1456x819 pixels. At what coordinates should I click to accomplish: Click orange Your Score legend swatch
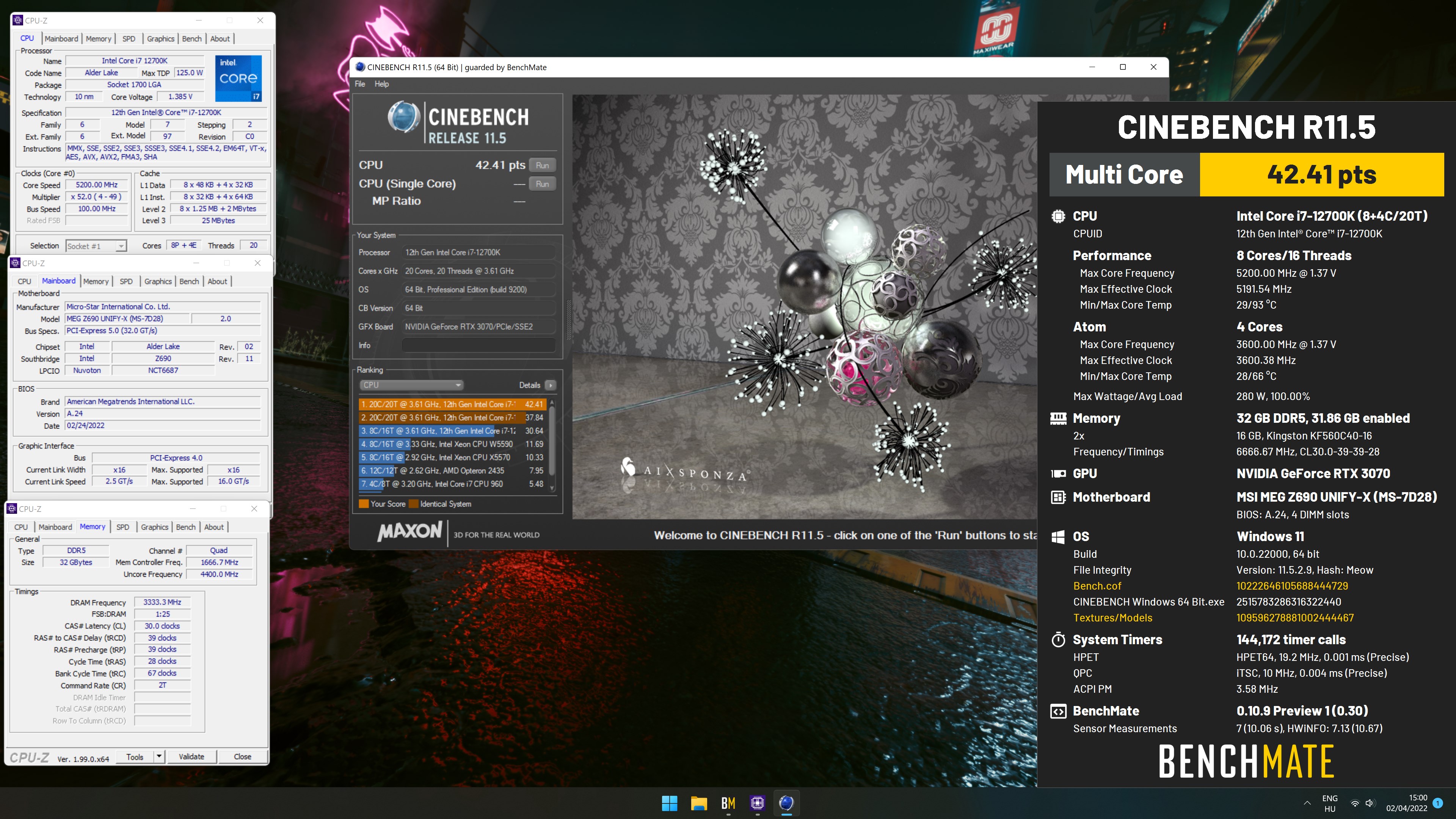click(x=364, y=504)
